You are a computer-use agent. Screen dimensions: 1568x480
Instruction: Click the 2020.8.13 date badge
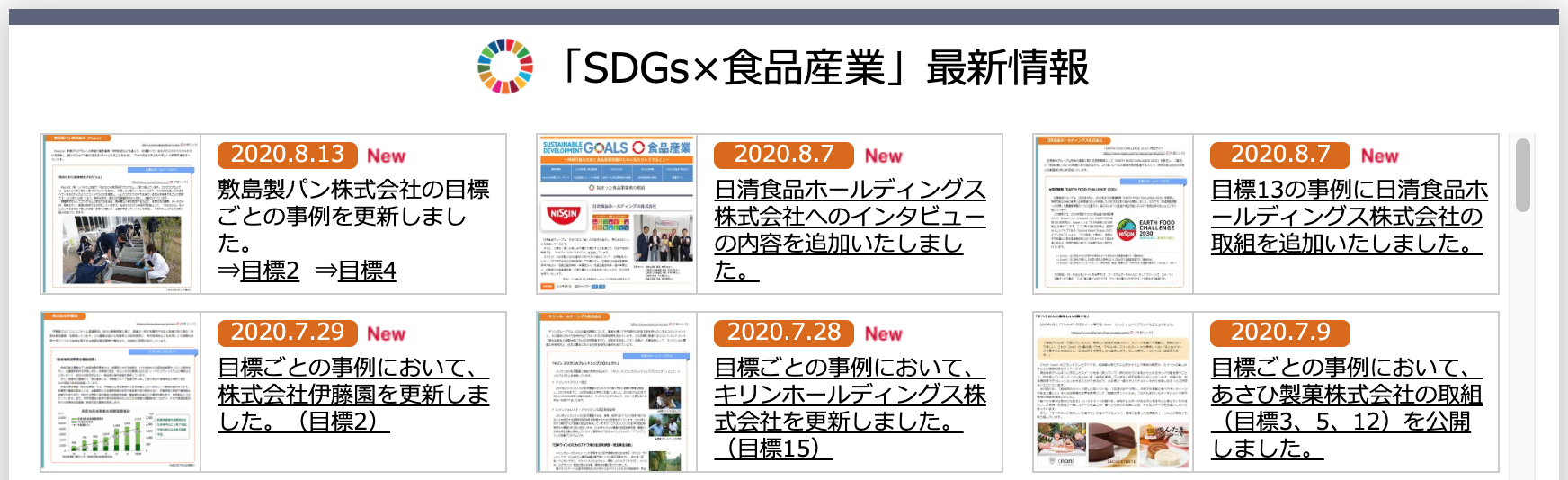(x=287, y=155)
